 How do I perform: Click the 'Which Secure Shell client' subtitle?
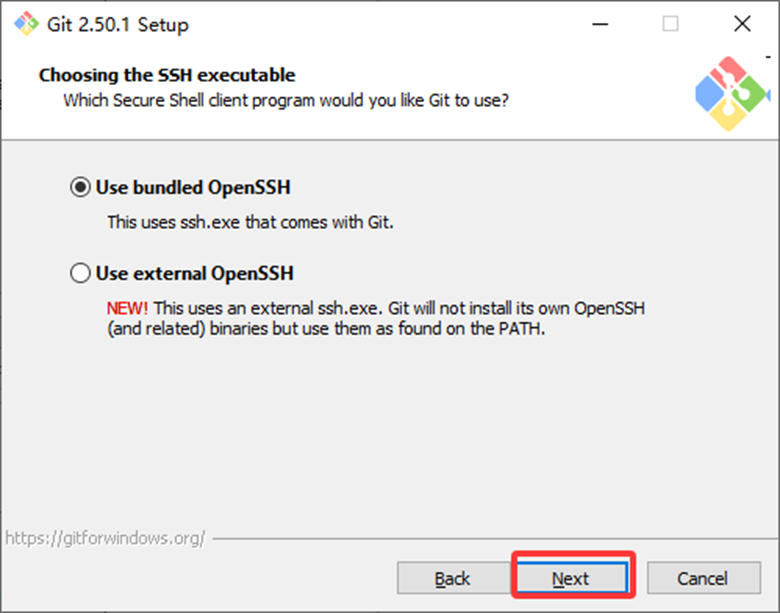(286, 100)
